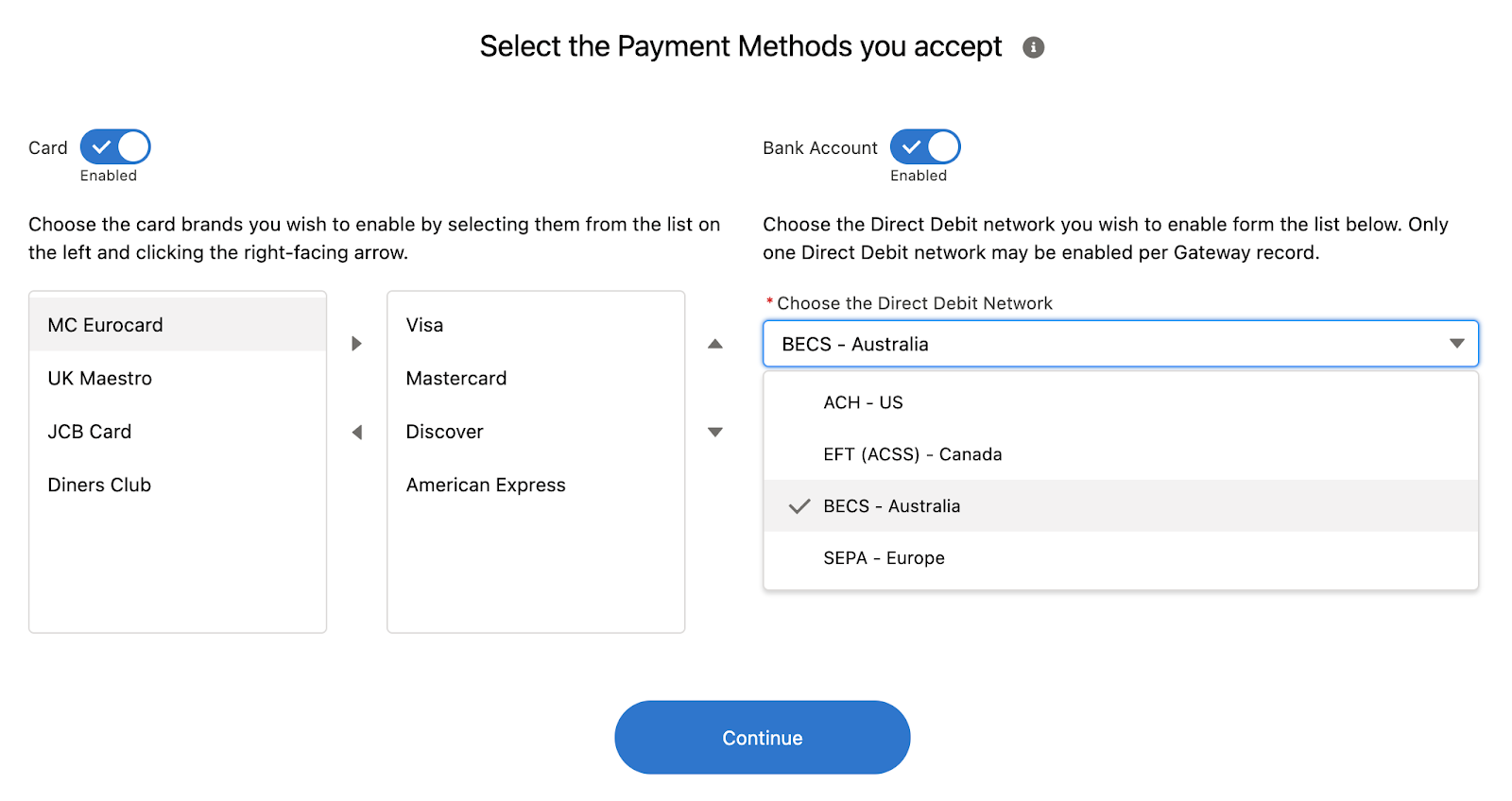The height and width of the screenshot is (801, 1512).
Task: Select Visa in the enabled brands list
Action: pos(424,325)
